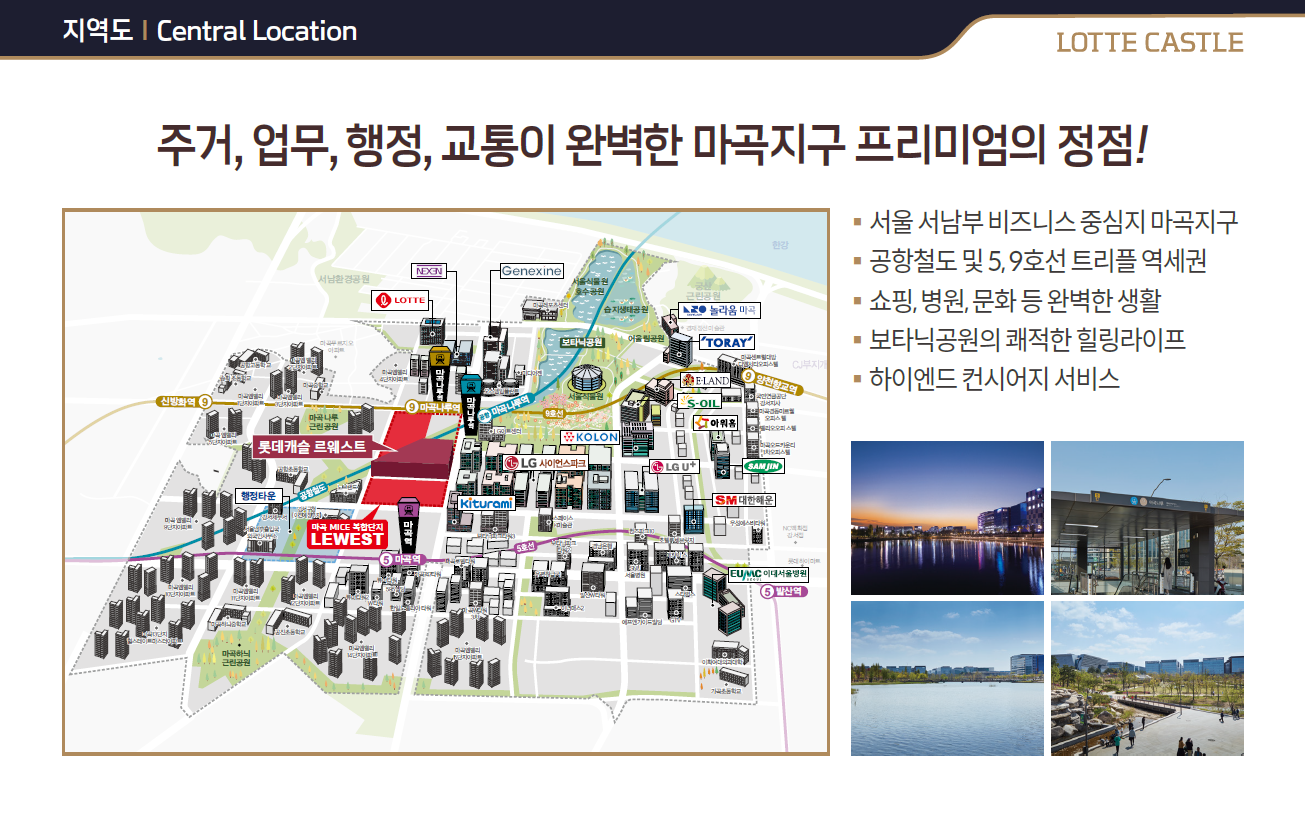Select the LG 사이언스파크 logo label
This screenshot has width=1305, height=819.
544,463
